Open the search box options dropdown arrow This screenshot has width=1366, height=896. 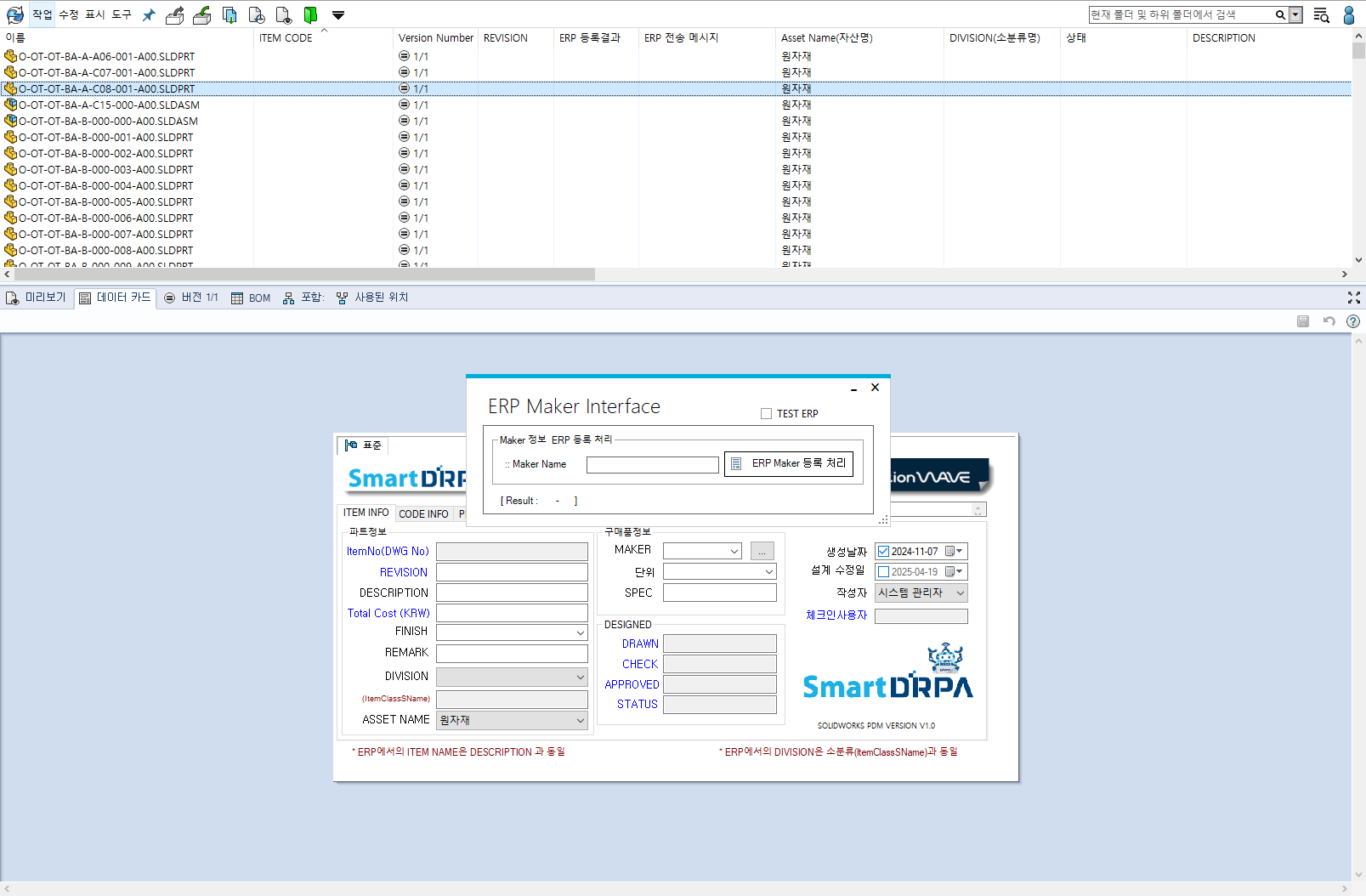[x=1295, y=14]
